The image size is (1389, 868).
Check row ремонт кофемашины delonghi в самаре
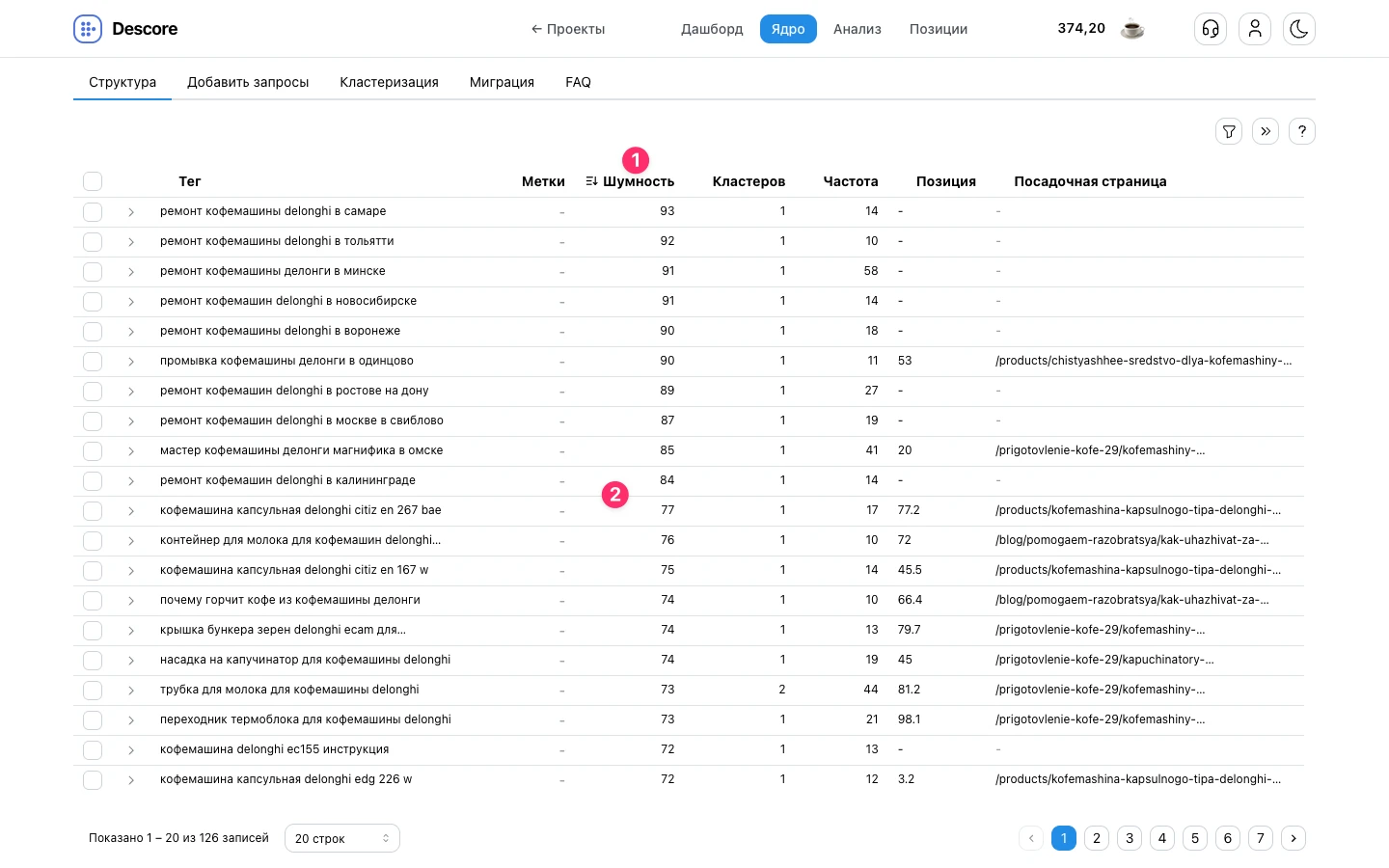click(x=93, y=211)
